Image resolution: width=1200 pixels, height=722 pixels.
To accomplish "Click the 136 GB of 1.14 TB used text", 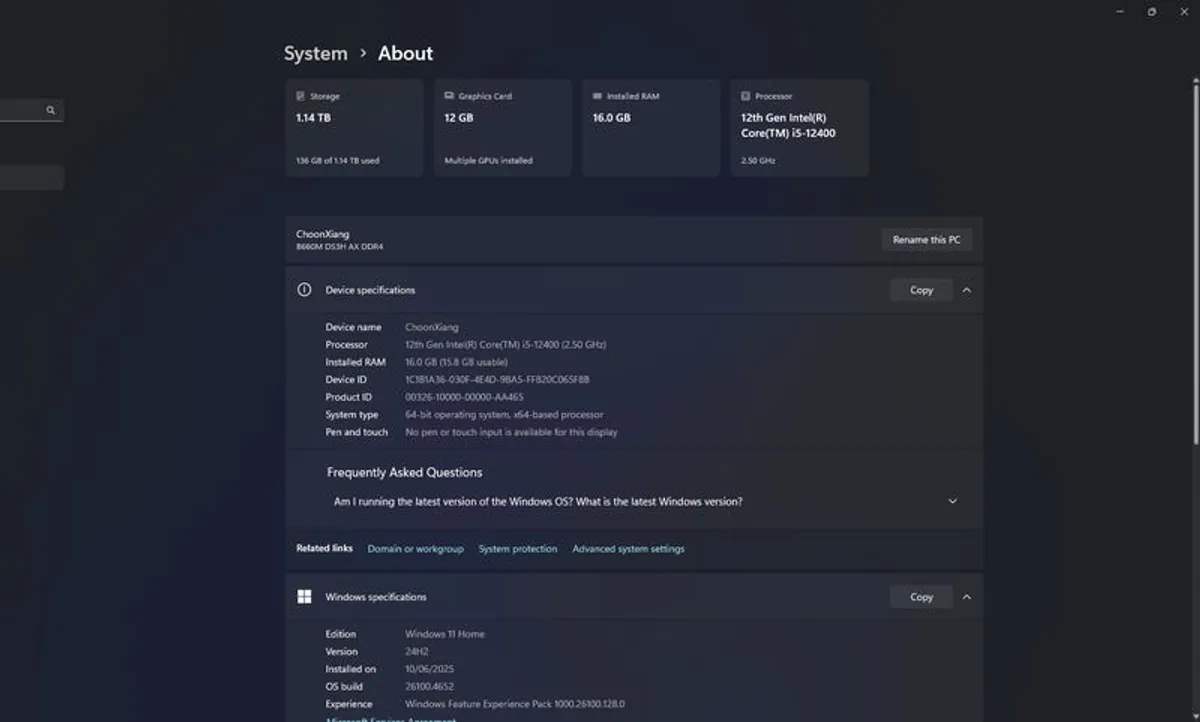I will coord(337,160).
